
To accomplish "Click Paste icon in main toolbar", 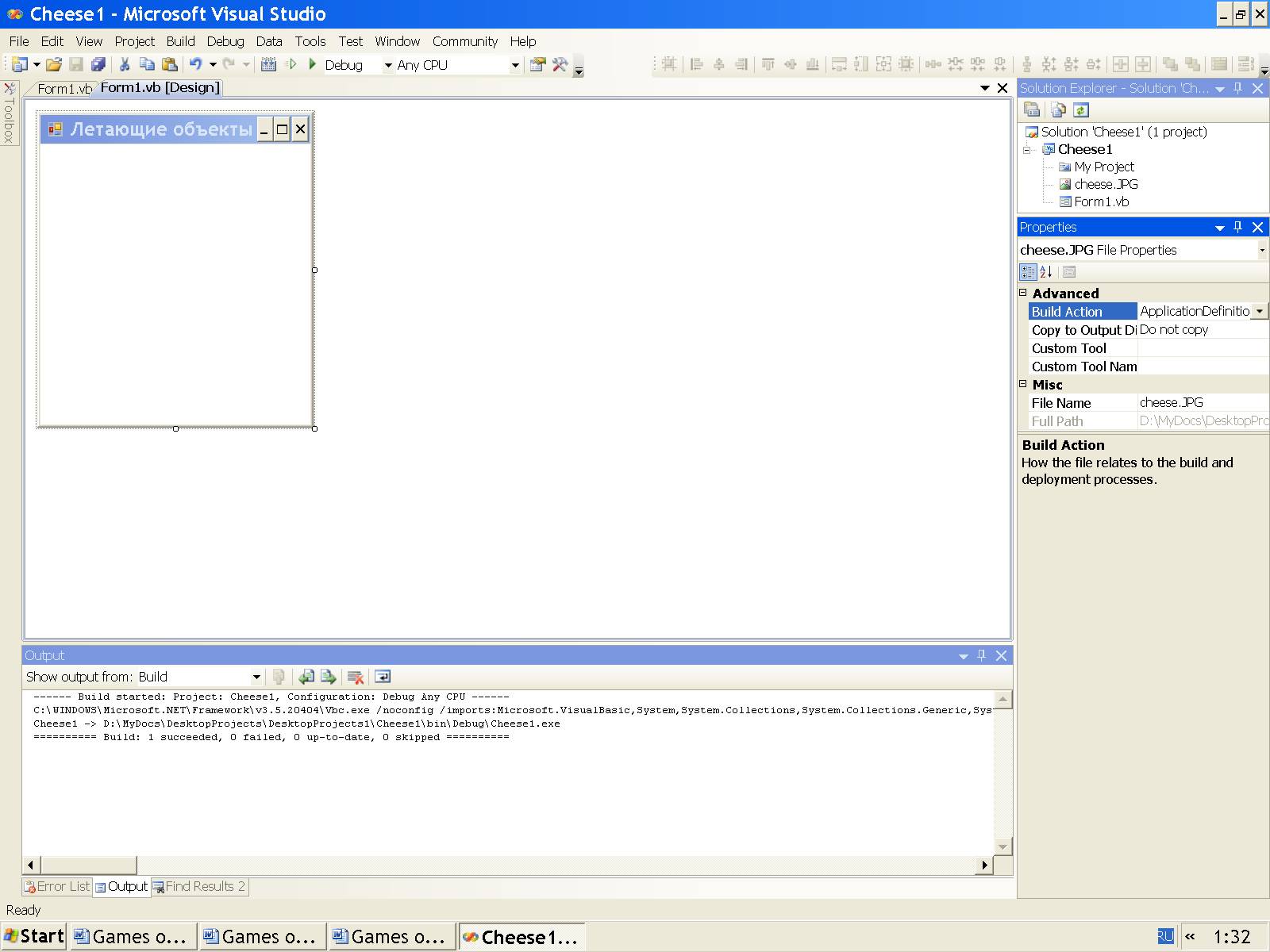I will coord(169,65).
